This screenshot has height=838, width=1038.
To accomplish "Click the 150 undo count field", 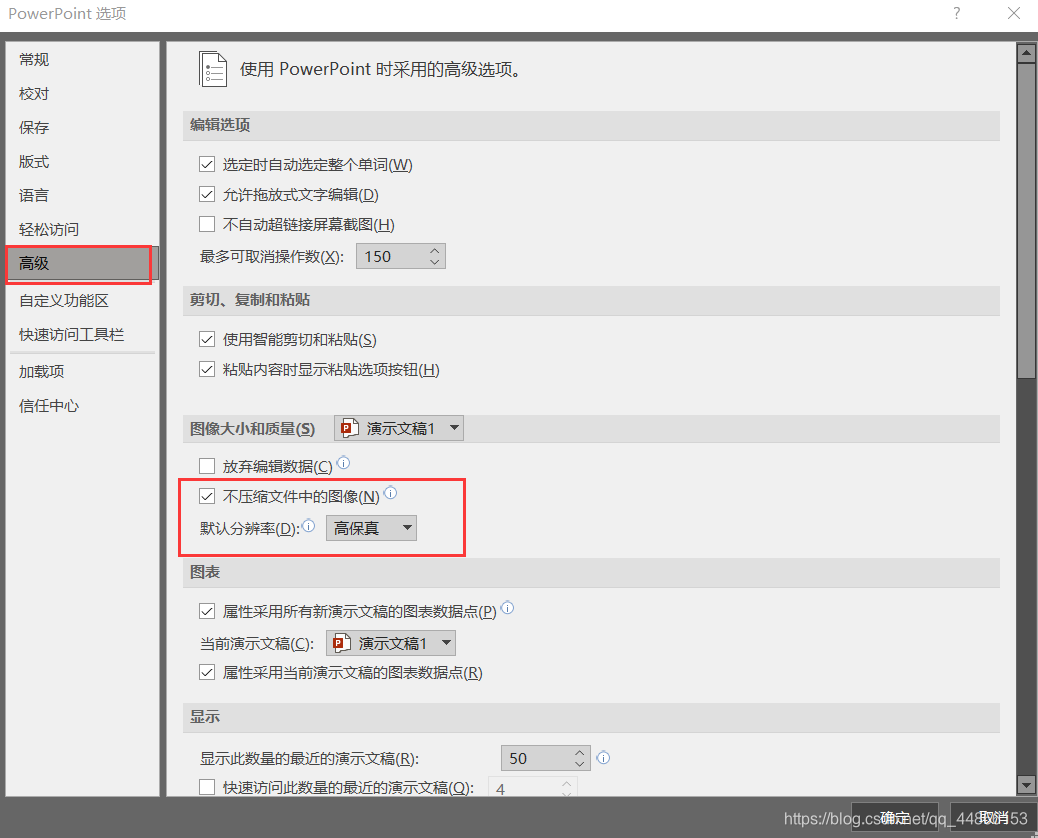I will (391, 256).
